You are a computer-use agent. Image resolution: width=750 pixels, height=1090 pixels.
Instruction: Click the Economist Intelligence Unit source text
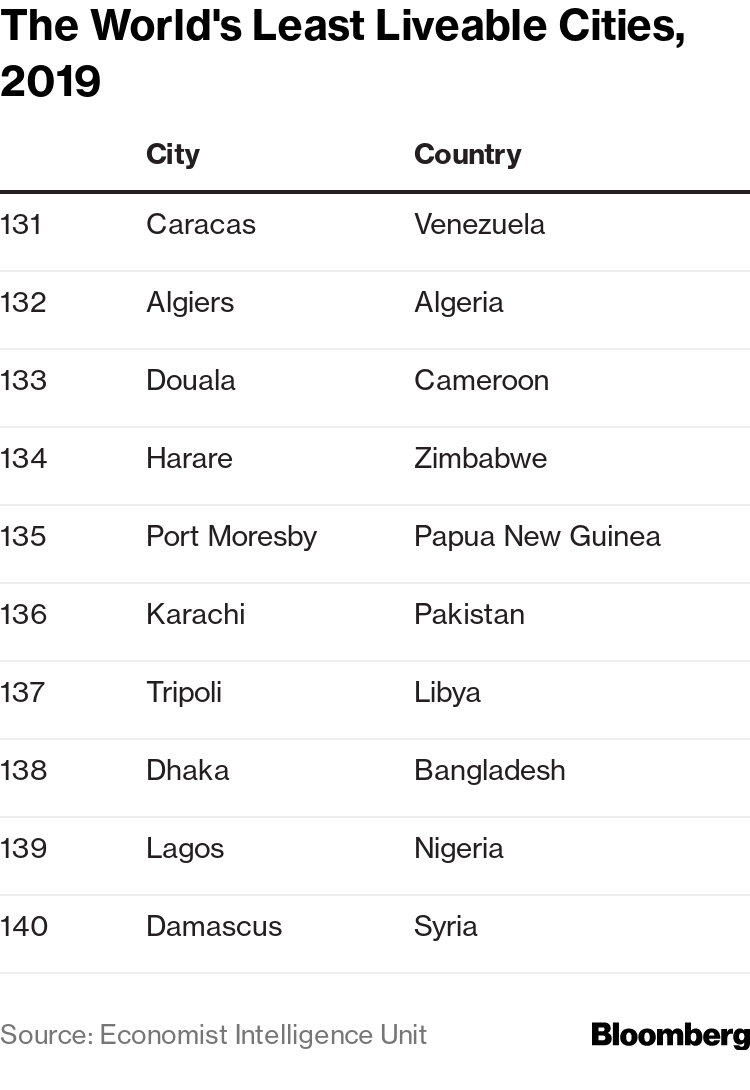pyautogui.click(x=263, y=1035)
